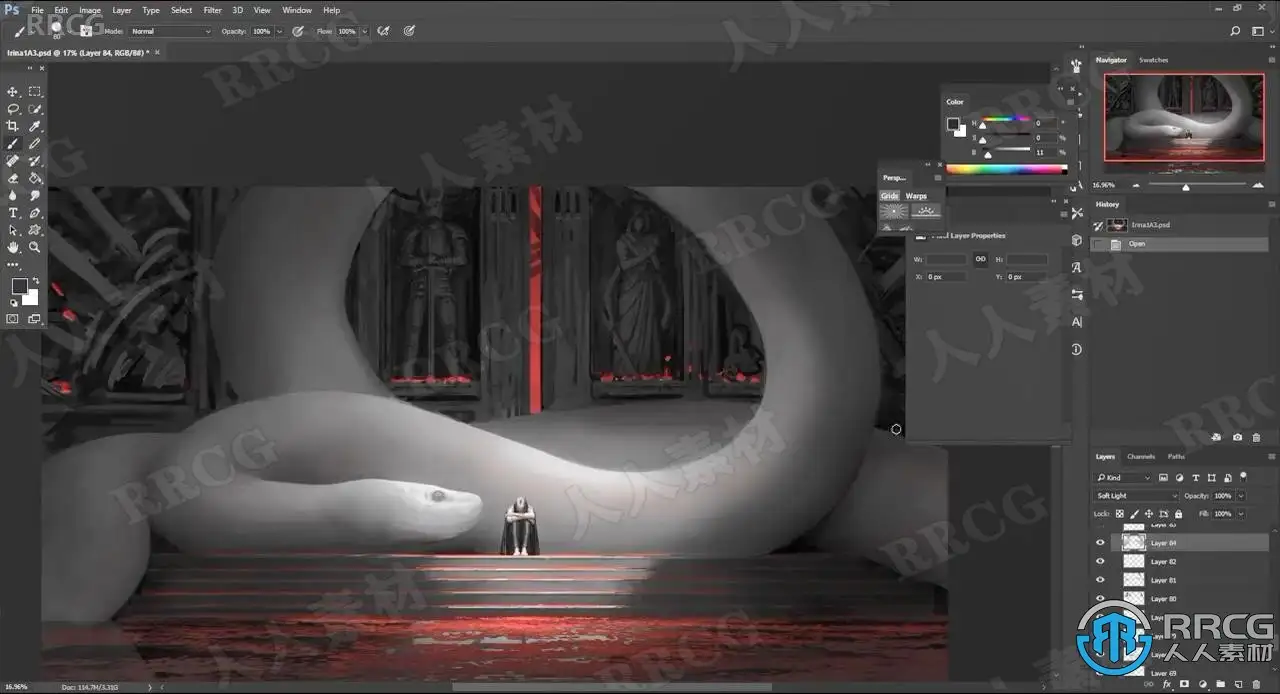Toggle layer filtering on or off
Screen dimensions: 1280x694
(1243, 477)
